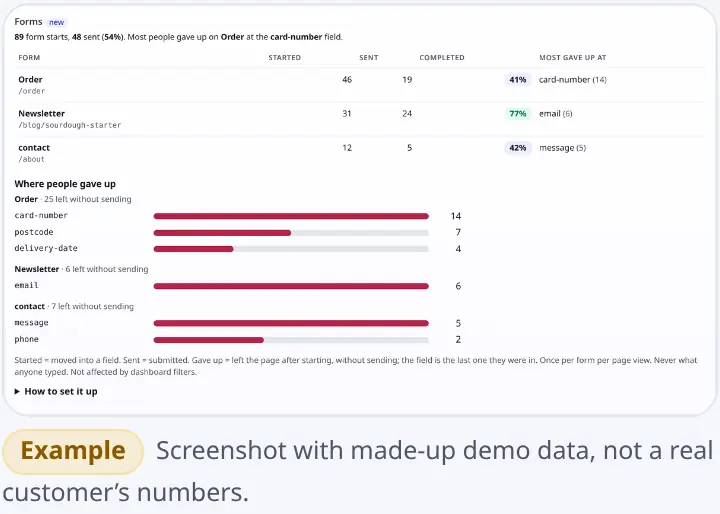Click the COMPLETED column header
The height and width of the screenshot is (514, 720).
click(442, 57)
